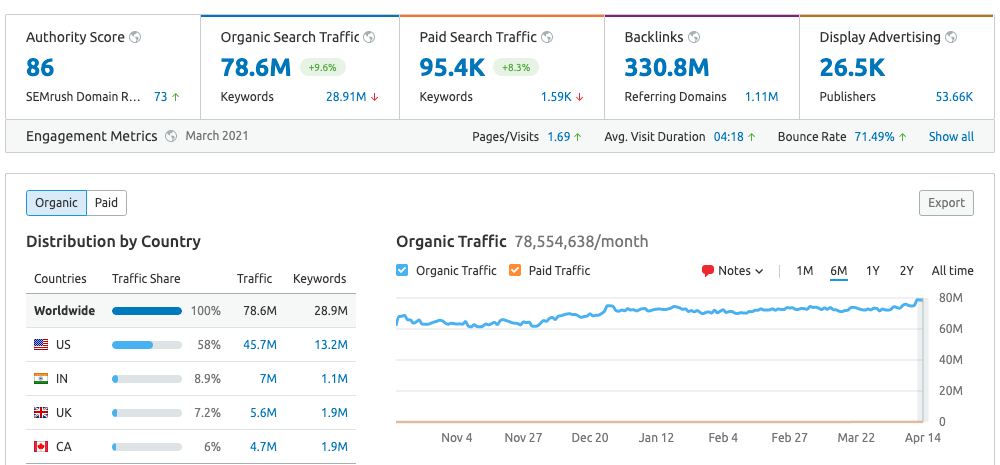Select the Worldwide row label
Image resolution: width=1000 pixels, height=465 pixels.
64,311
